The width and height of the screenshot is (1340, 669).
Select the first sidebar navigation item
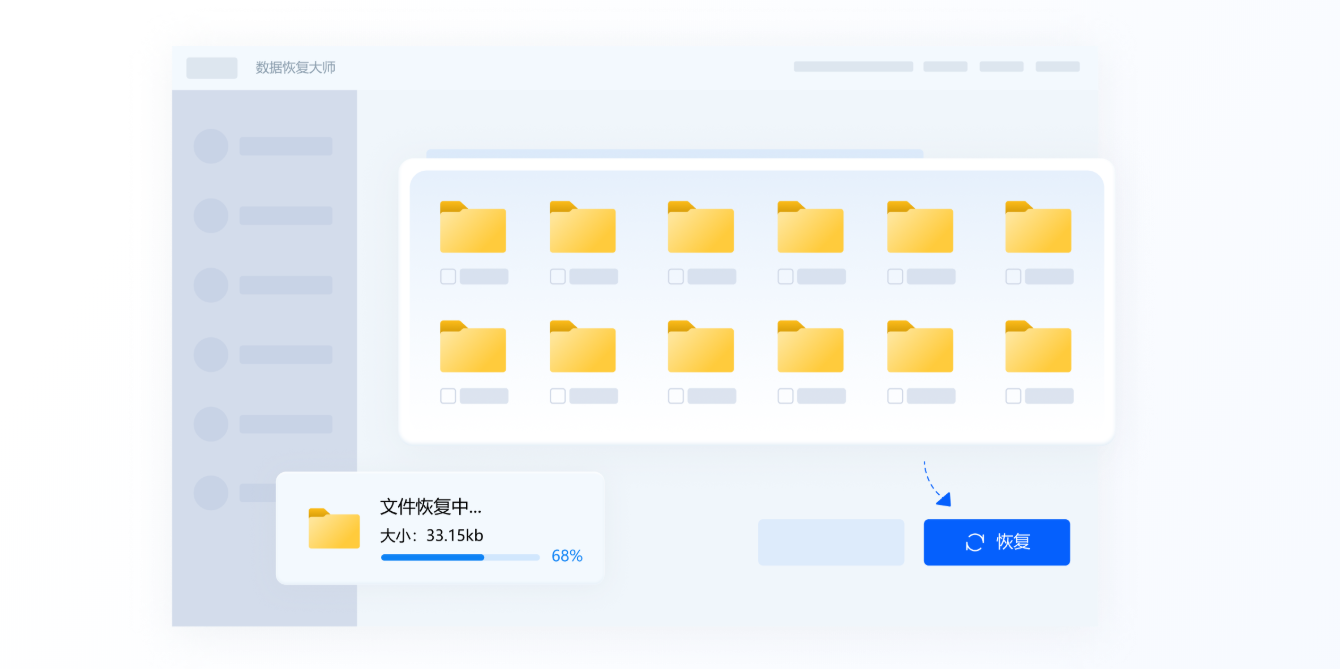coord(265,146)
